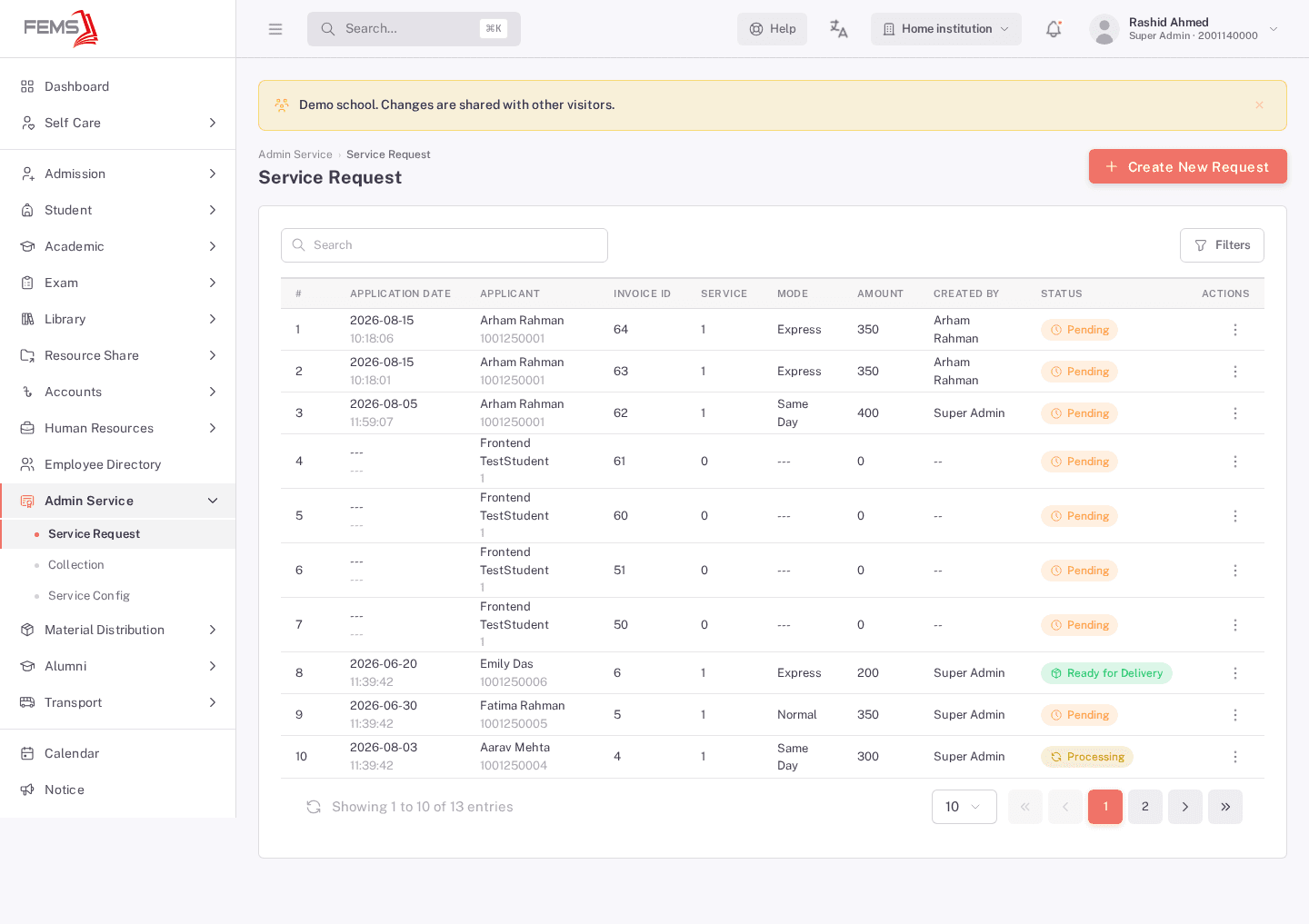Open actions menu for invoice 50 row

pos(1234,625)
